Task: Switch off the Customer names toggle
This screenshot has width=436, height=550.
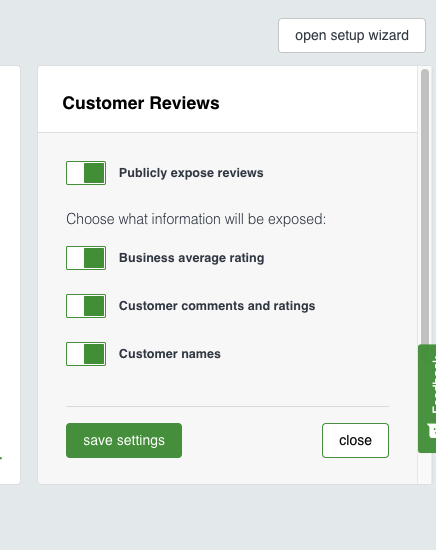Action: click(86, 354)
